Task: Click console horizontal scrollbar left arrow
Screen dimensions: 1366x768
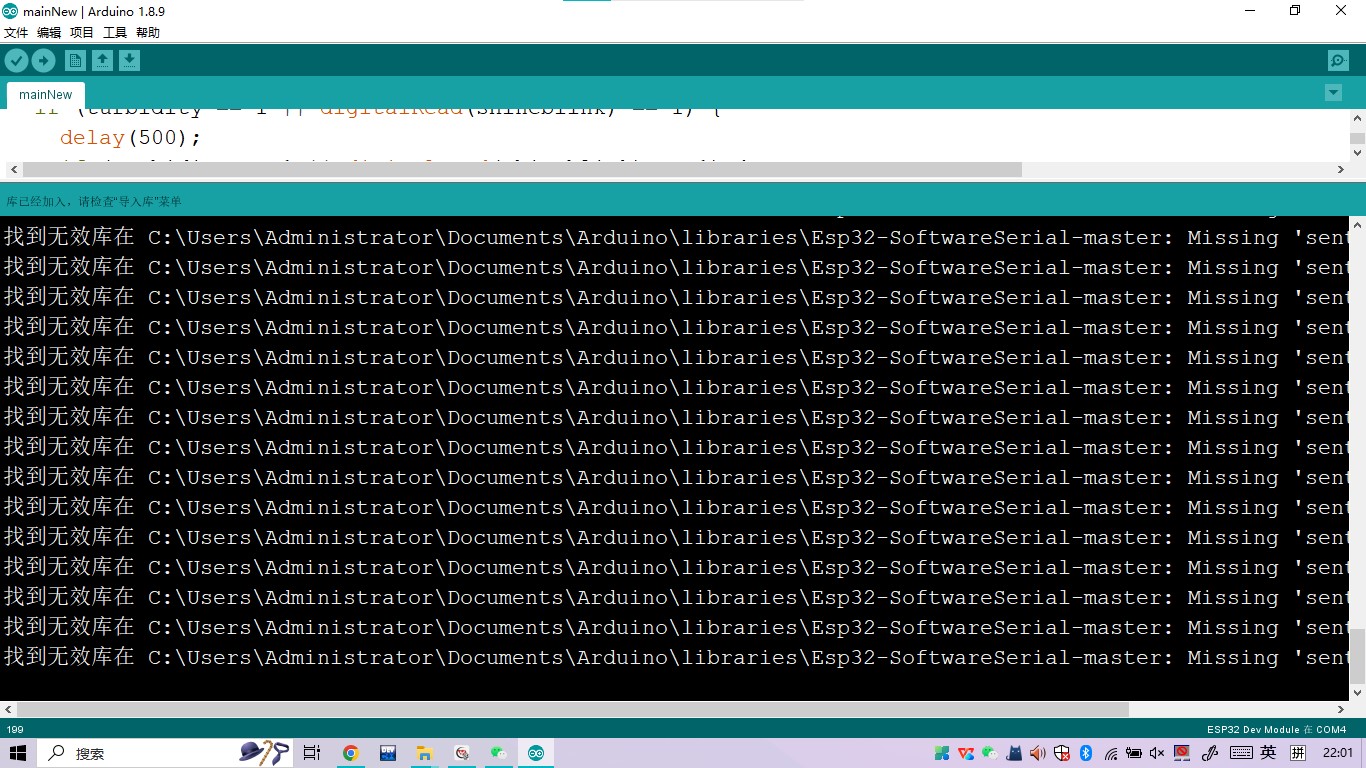Action: tap(9, 709)
